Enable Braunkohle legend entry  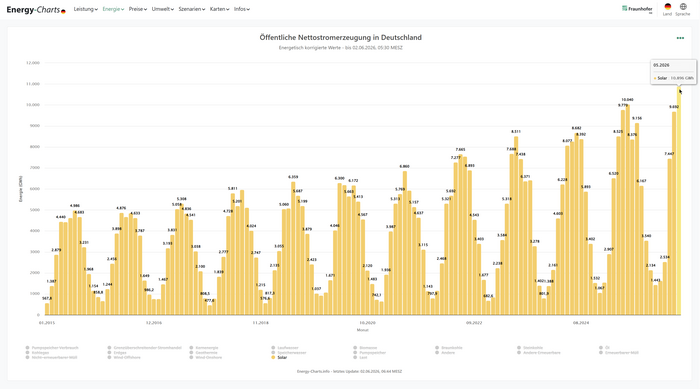(x=450, y=347)
